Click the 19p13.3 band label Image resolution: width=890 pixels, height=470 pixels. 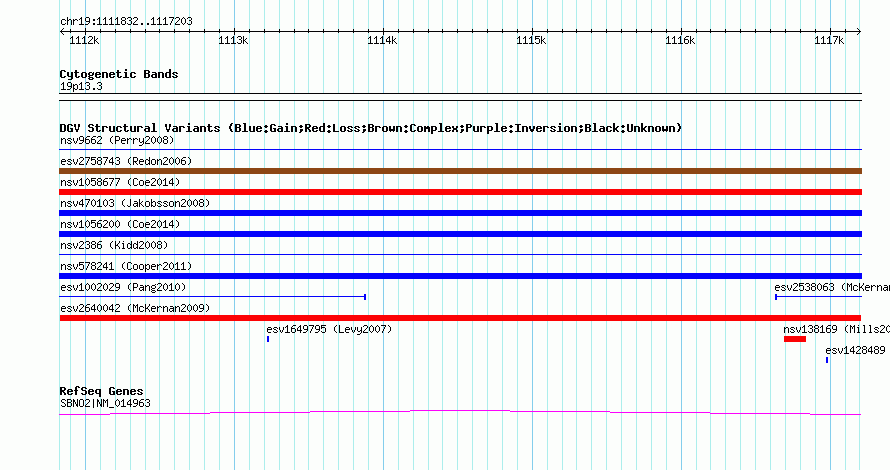pos(81,86)
